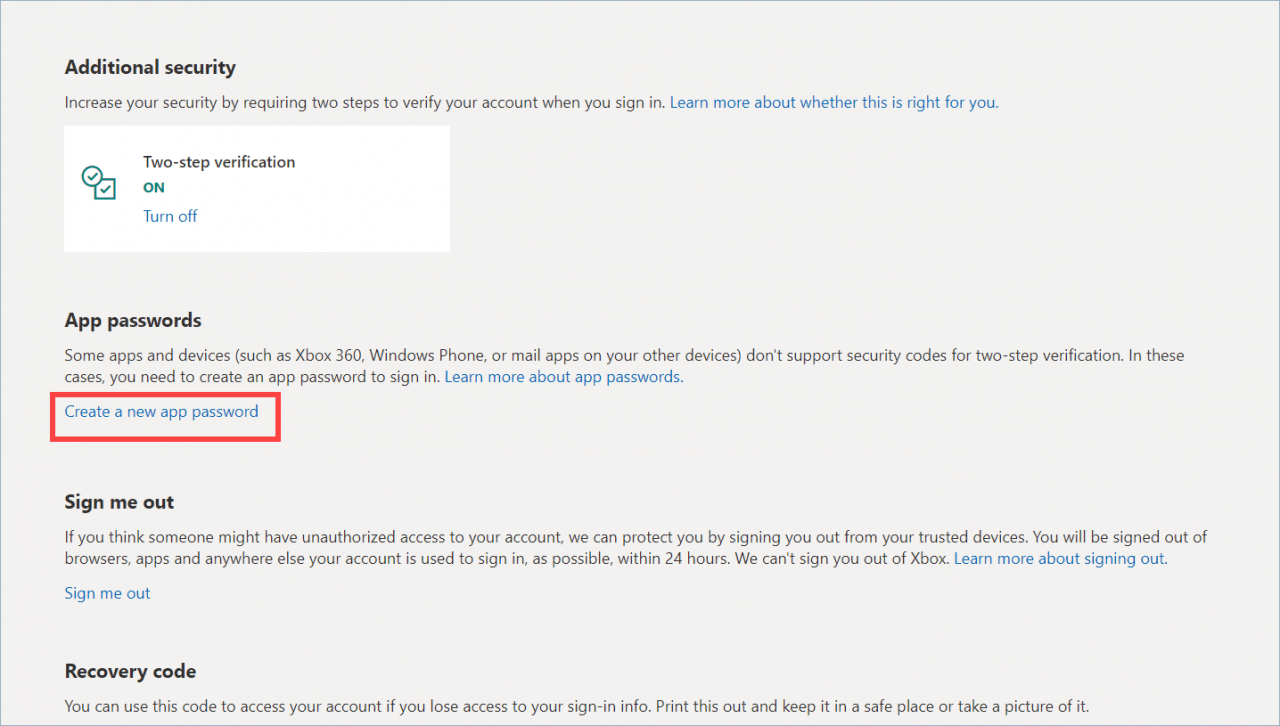The width and height of the screenshot is (1280, 726).
Task: Click the 'Recovery code' heading
Action: click(130, 671)
